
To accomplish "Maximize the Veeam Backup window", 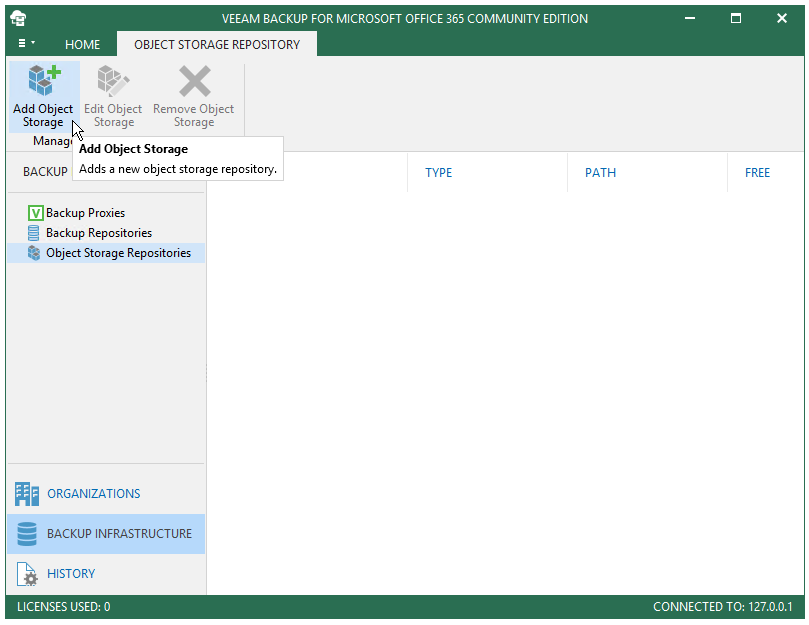I will pos(736,18).
